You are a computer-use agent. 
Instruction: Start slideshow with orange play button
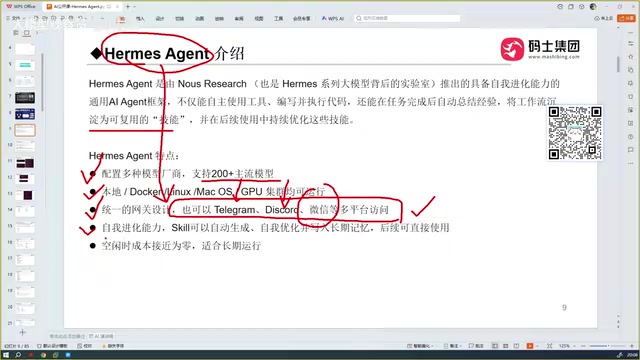[530, 346]
